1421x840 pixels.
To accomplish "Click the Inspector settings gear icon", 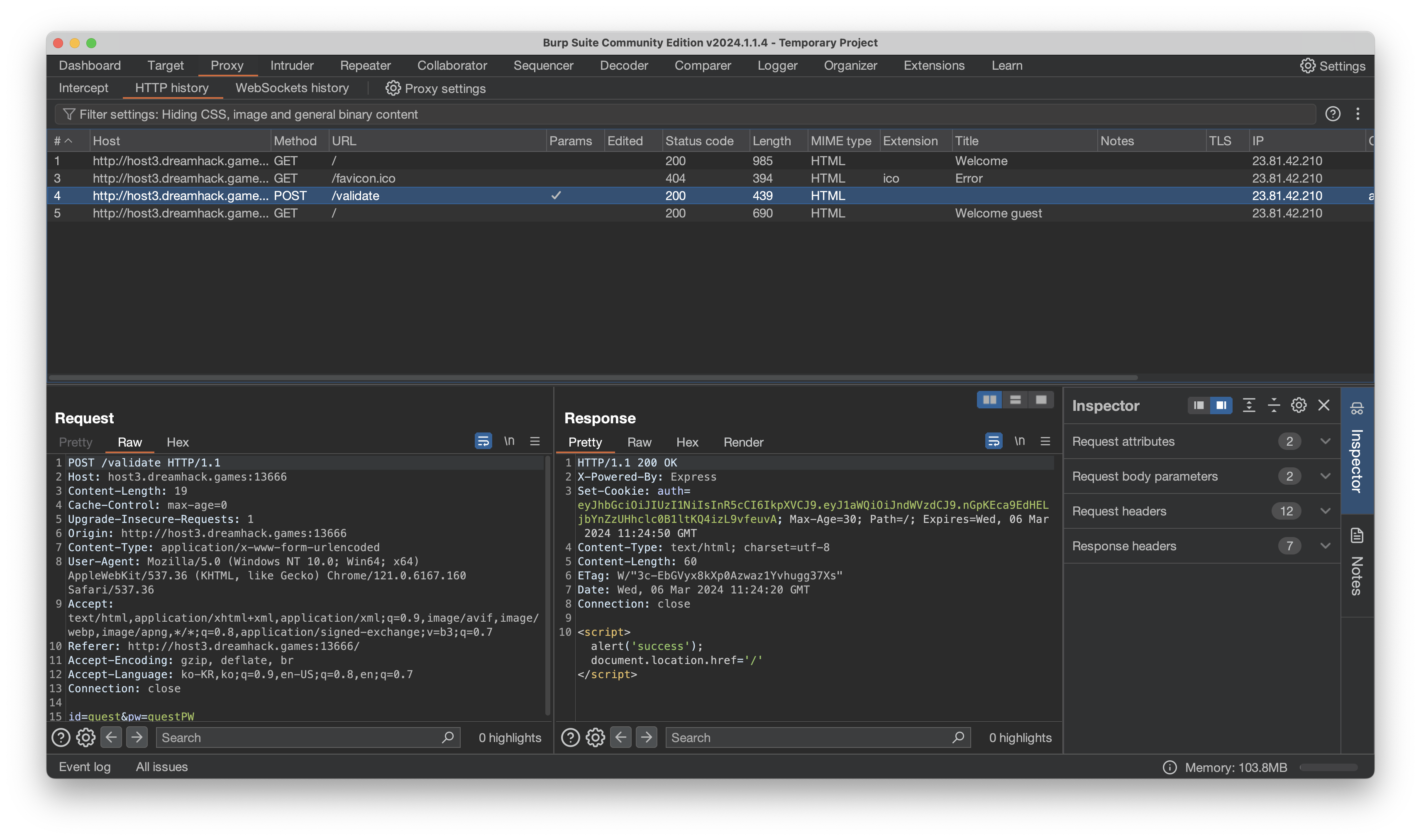I will point(1299,405).
